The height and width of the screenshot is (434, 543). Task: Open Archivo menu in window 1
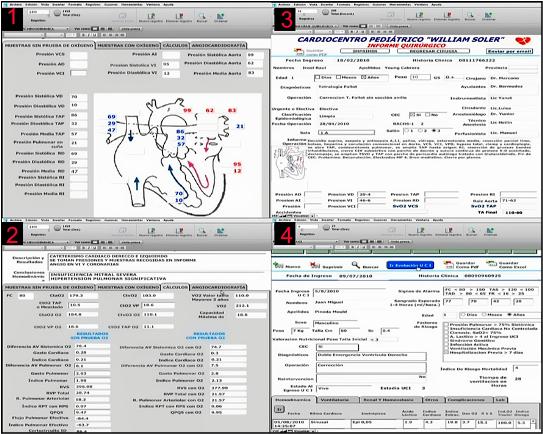pos(15,5)
